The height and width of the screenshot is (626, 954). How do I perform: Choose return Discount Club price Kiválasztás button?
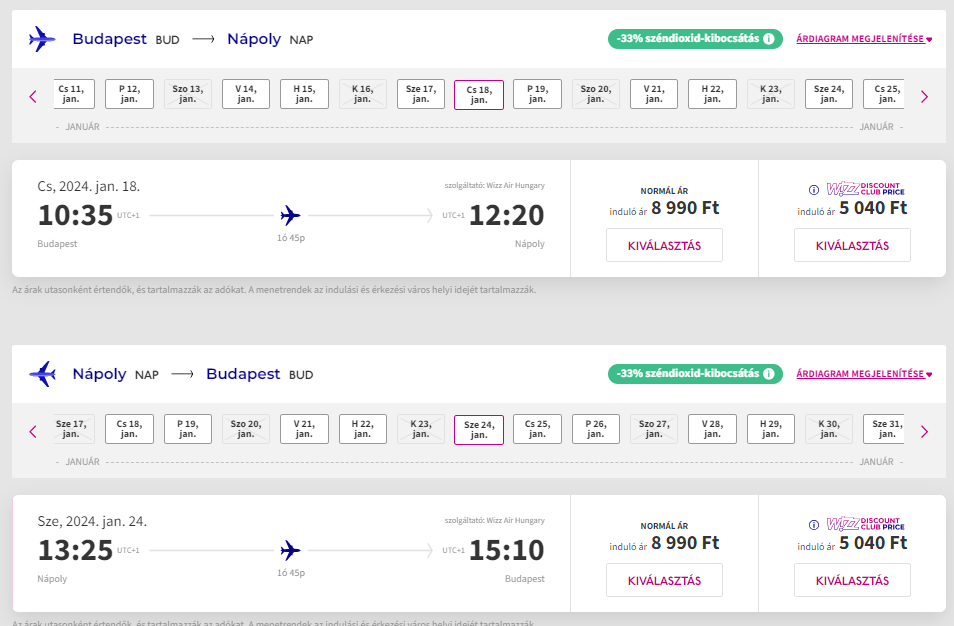[x=852, y=580]
